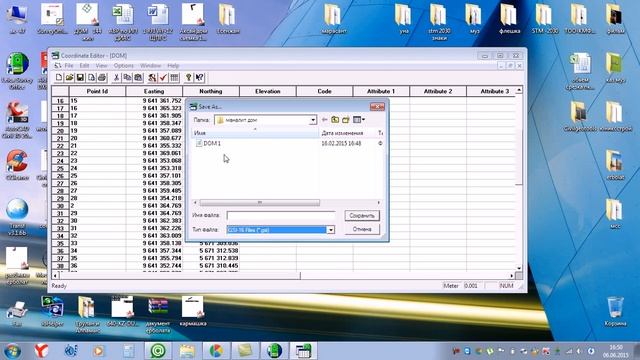Click the Coordinate Editor taskbar icon

coord(303,351)
